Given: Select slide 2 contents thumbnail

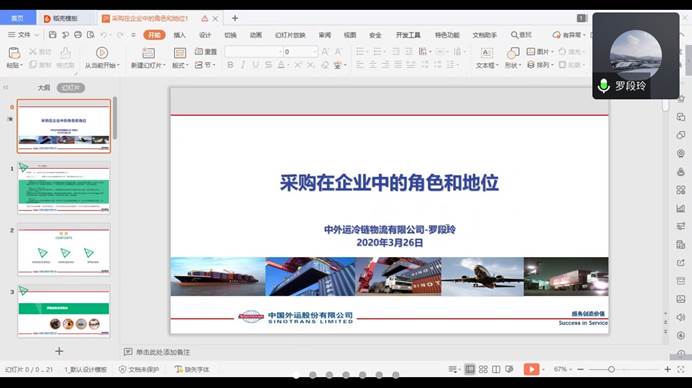Looking at the screenshot, I should point(64,249).
